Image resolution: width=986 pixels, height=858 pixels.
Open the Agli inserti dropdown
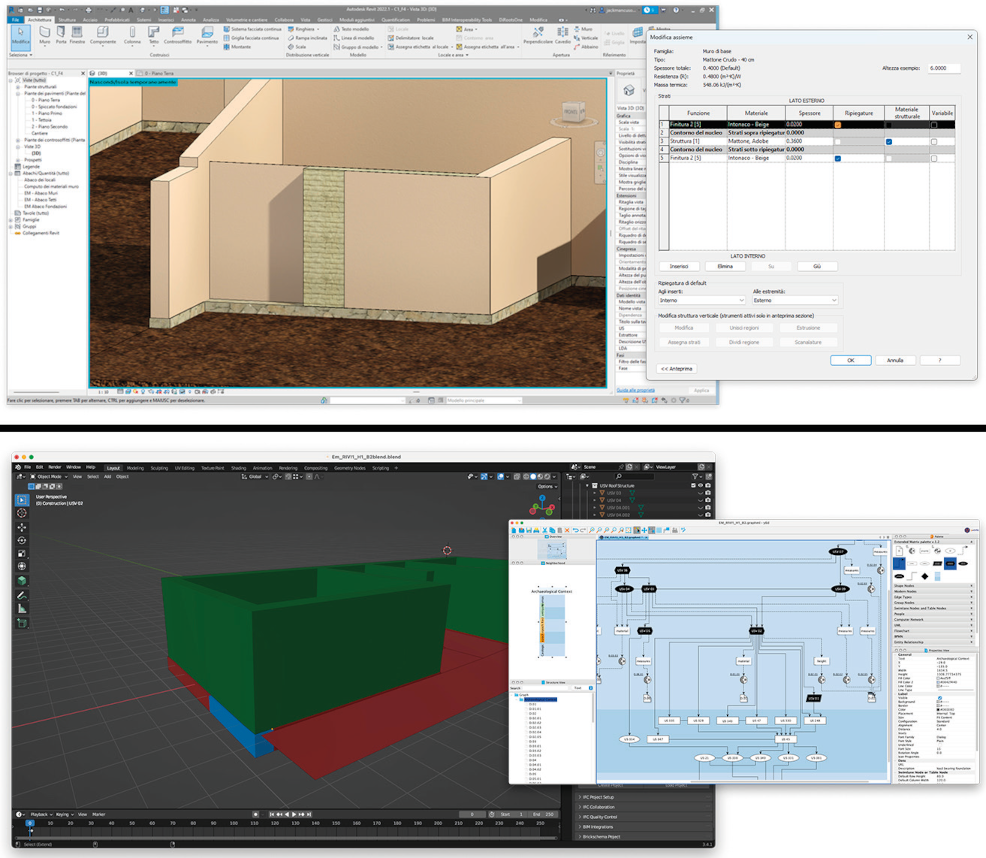[701, 300]
